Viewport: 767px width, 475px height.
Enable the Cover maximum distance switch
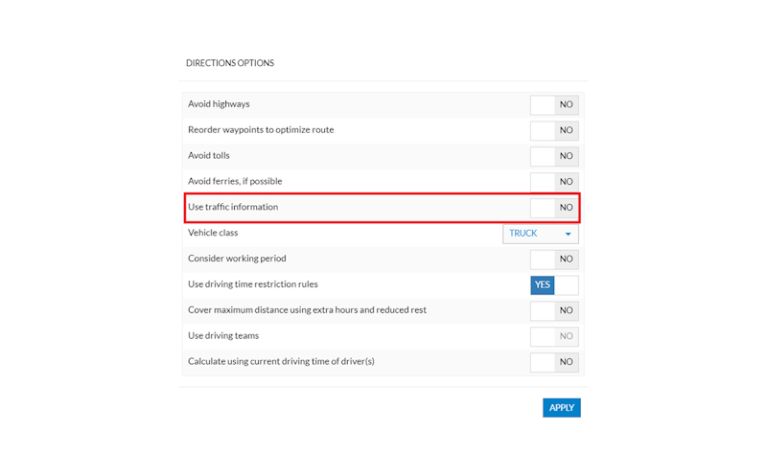point(554,310)
